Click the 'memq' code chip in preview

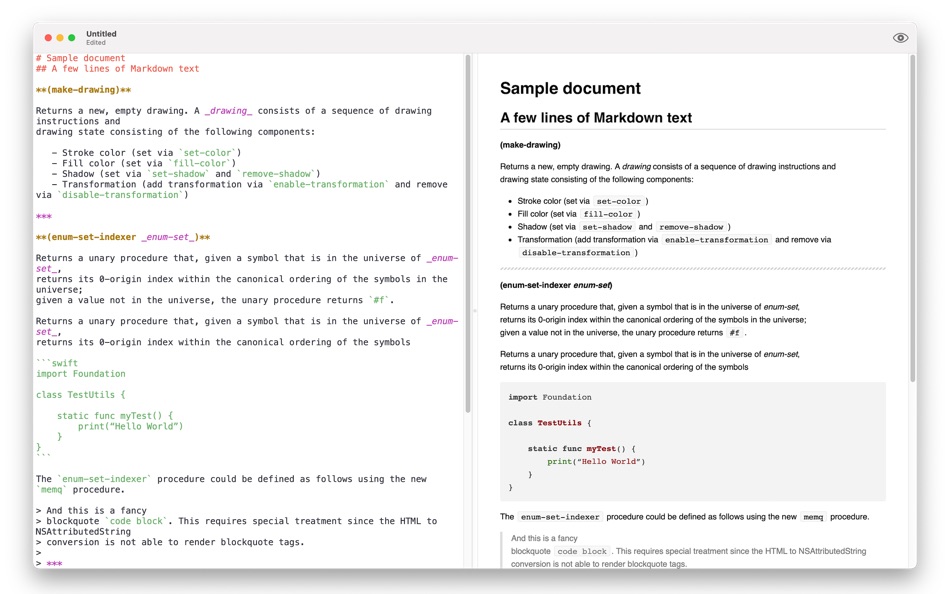(x=813, y=517)
